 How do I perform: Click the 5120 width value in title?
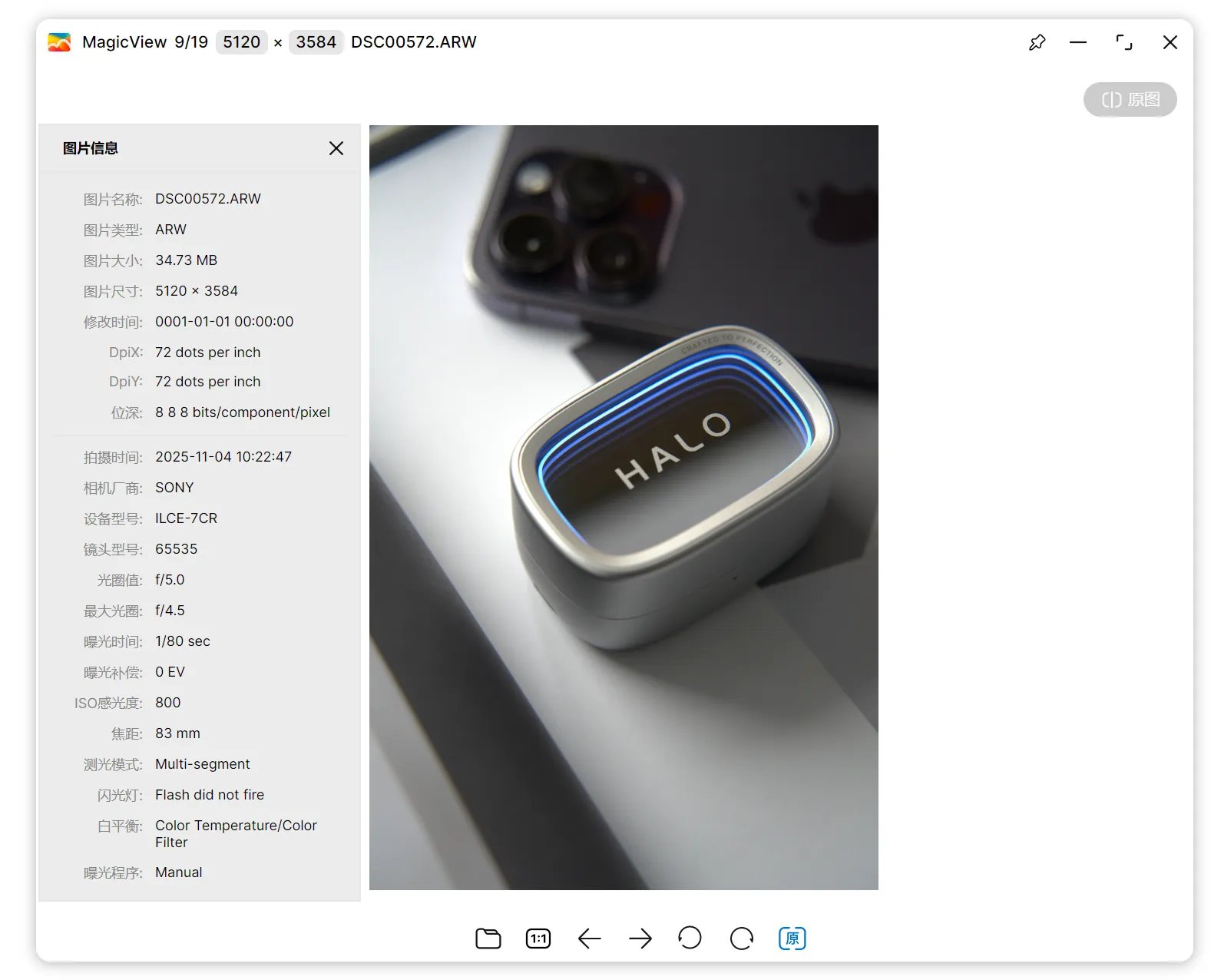241,42
